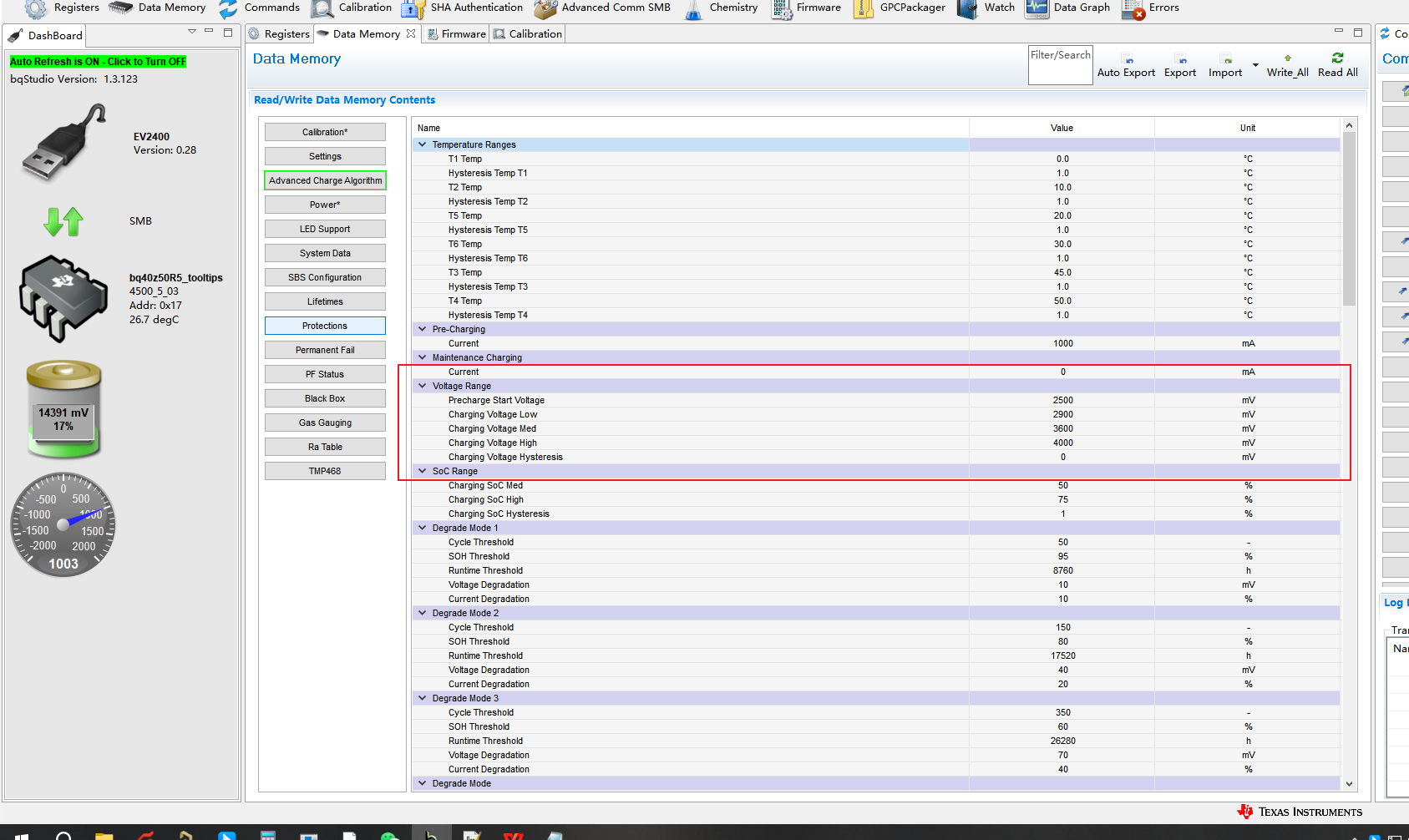Open the dropdown arrow beside Import
The image size is (1409, 840).
[x=1255, y=65]
